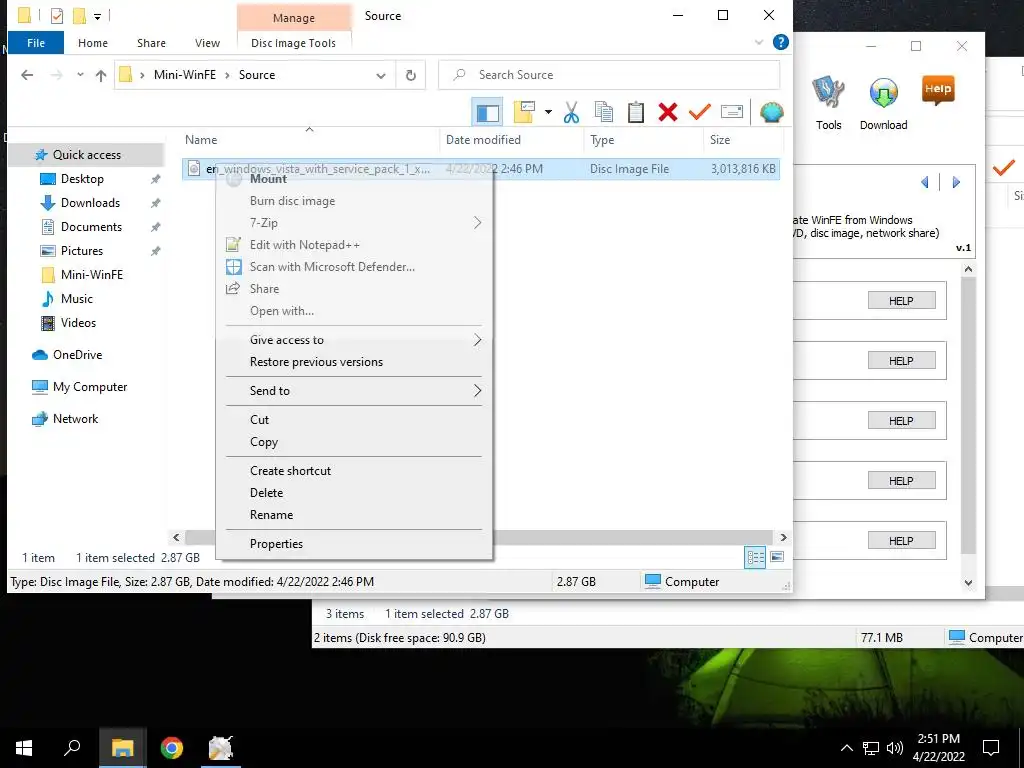Image resolution: width=1024 pixels, height=768 pixels.
Task: Click the shell icon in Explorer toolbar
Action: click(771, 112)
